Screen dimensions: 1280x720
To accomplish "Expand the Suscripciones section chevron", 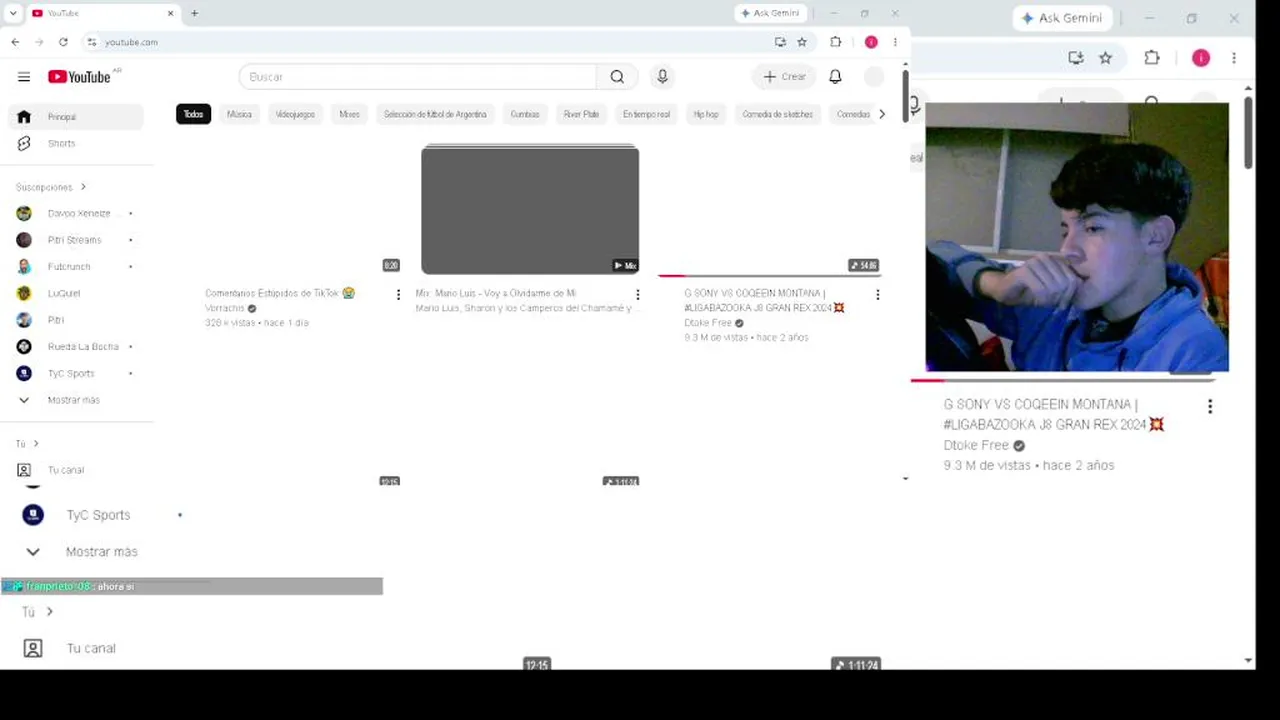I will (x=83, y=187).
